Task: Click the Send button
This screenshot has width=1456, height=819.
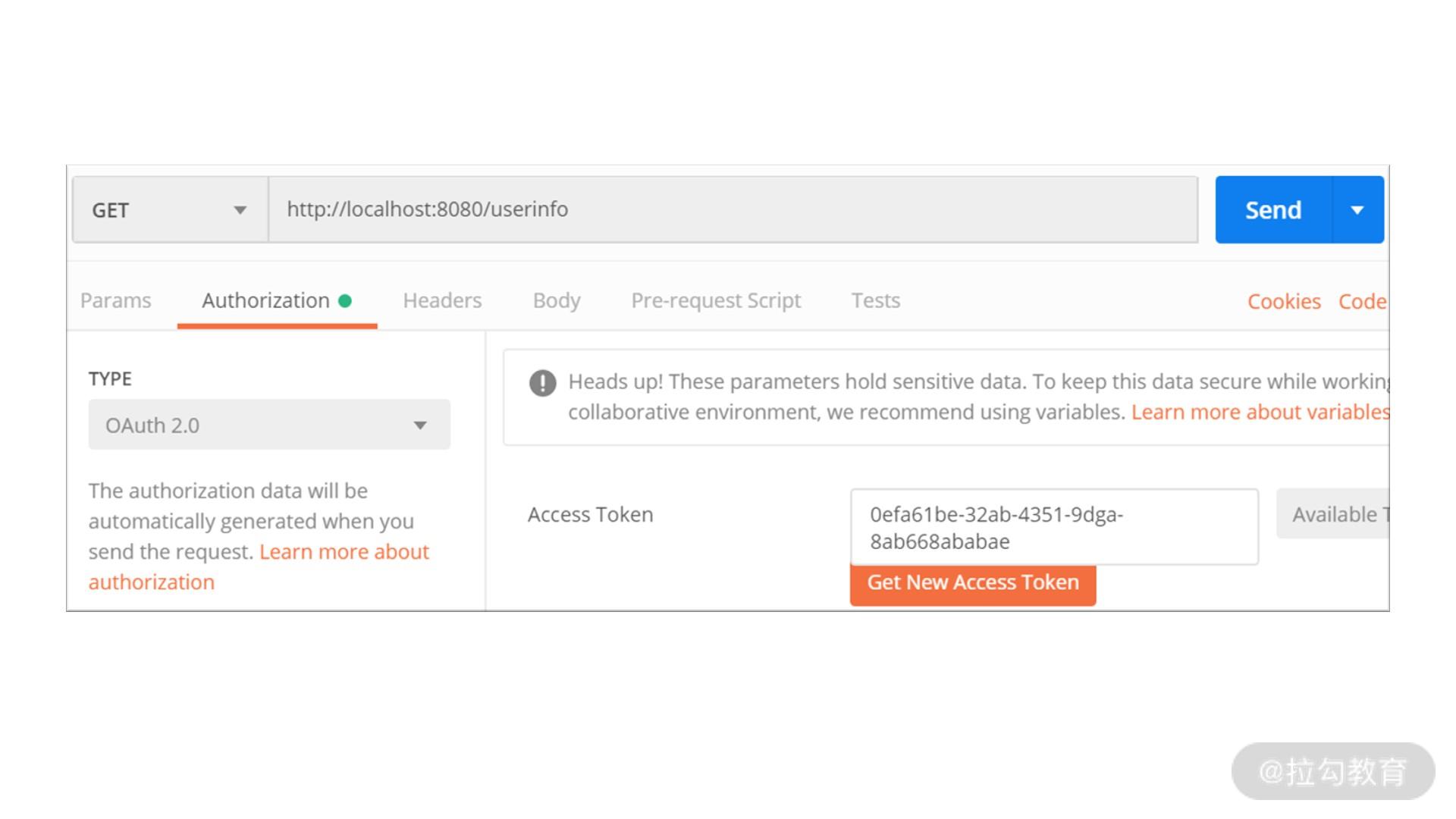Action: 1273,210
